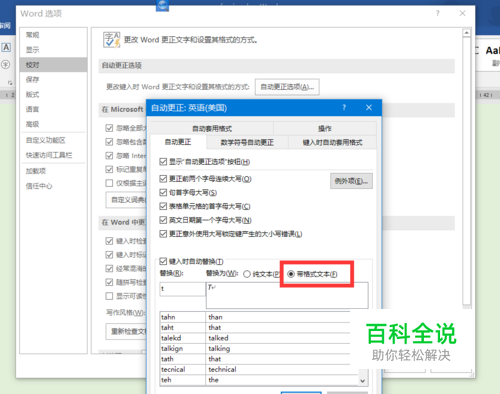Image resolution: width=500 pixels, height=394 pixels.
Task: Toggle 更正前两个字母连续大写(O) checkbox
Action: pyautogui.click(x=163, y=179)
